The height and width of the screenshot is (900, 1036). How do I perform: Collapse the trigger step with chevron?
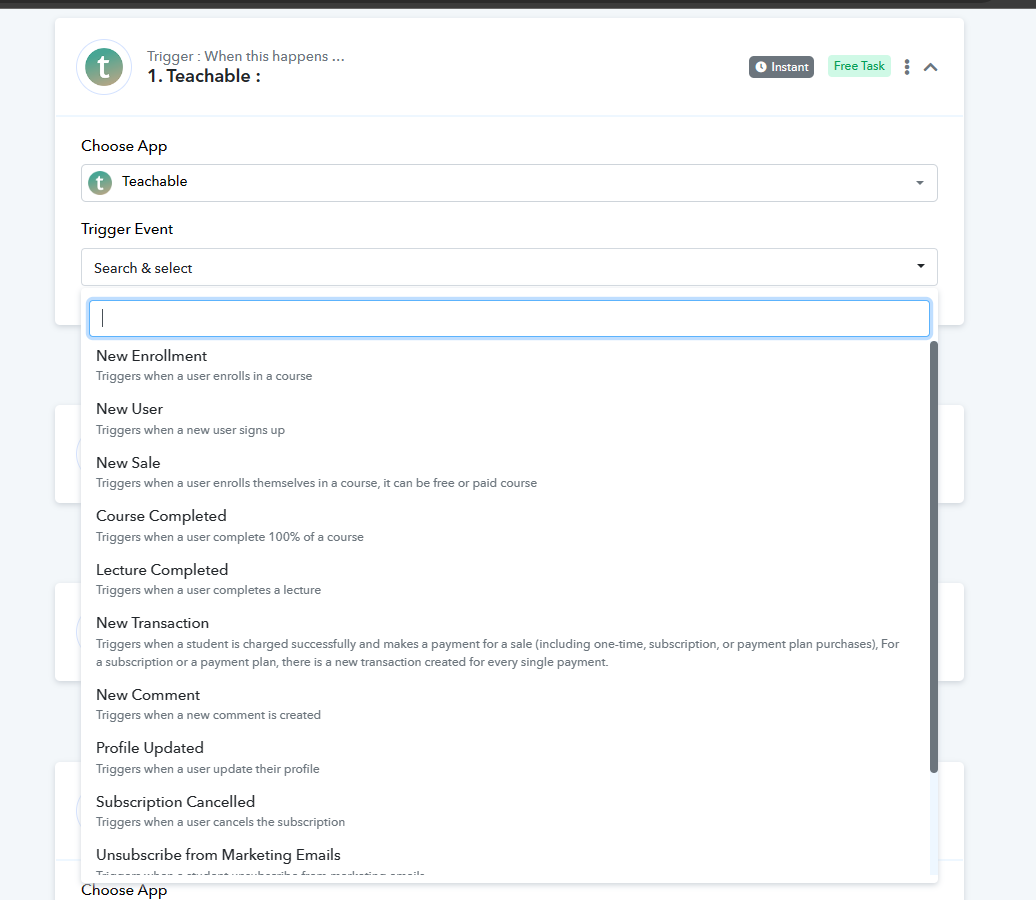[x=930, y=67]
